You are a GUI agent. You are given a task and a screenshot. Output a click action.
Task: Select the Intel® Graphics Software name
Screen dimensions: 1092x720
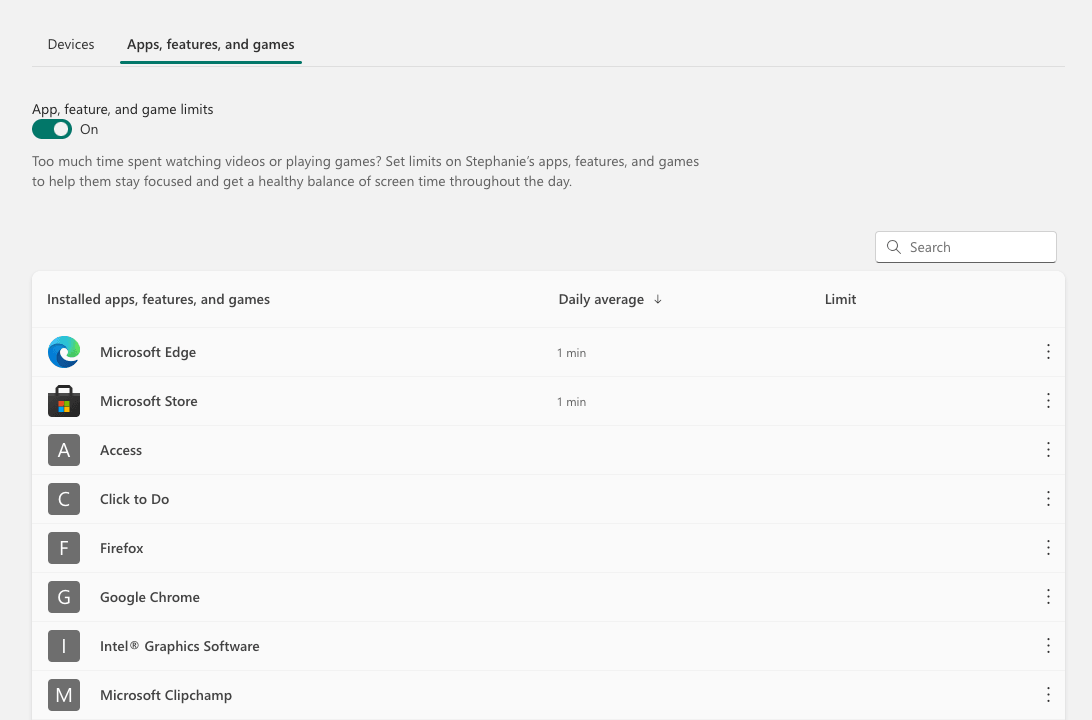tap(180, 646)
